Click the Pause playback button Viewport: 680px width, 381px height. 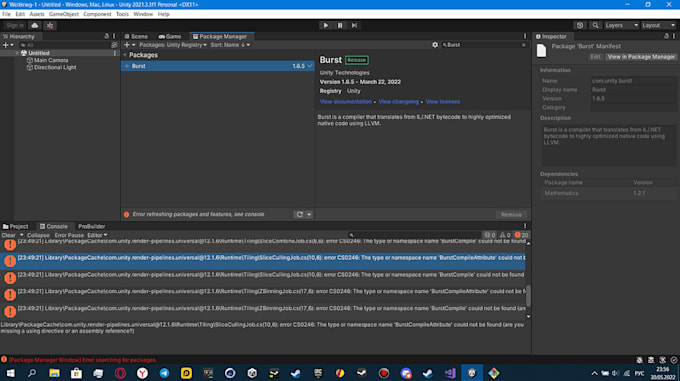[x=340, y=26]
